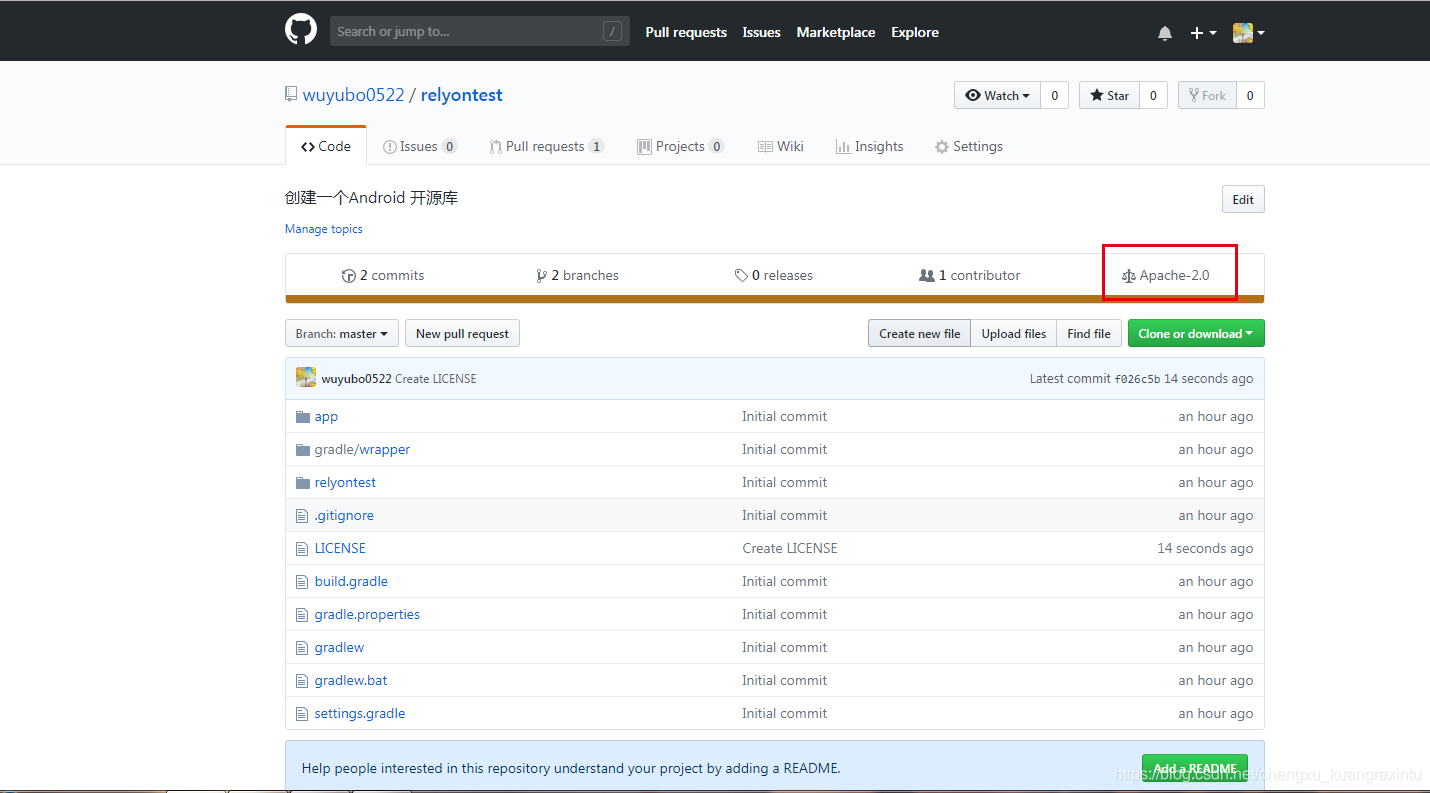Click the gradle/wrapper folder icon
Viewport: 1430px width, 793px height.
[x=303, y=449]
